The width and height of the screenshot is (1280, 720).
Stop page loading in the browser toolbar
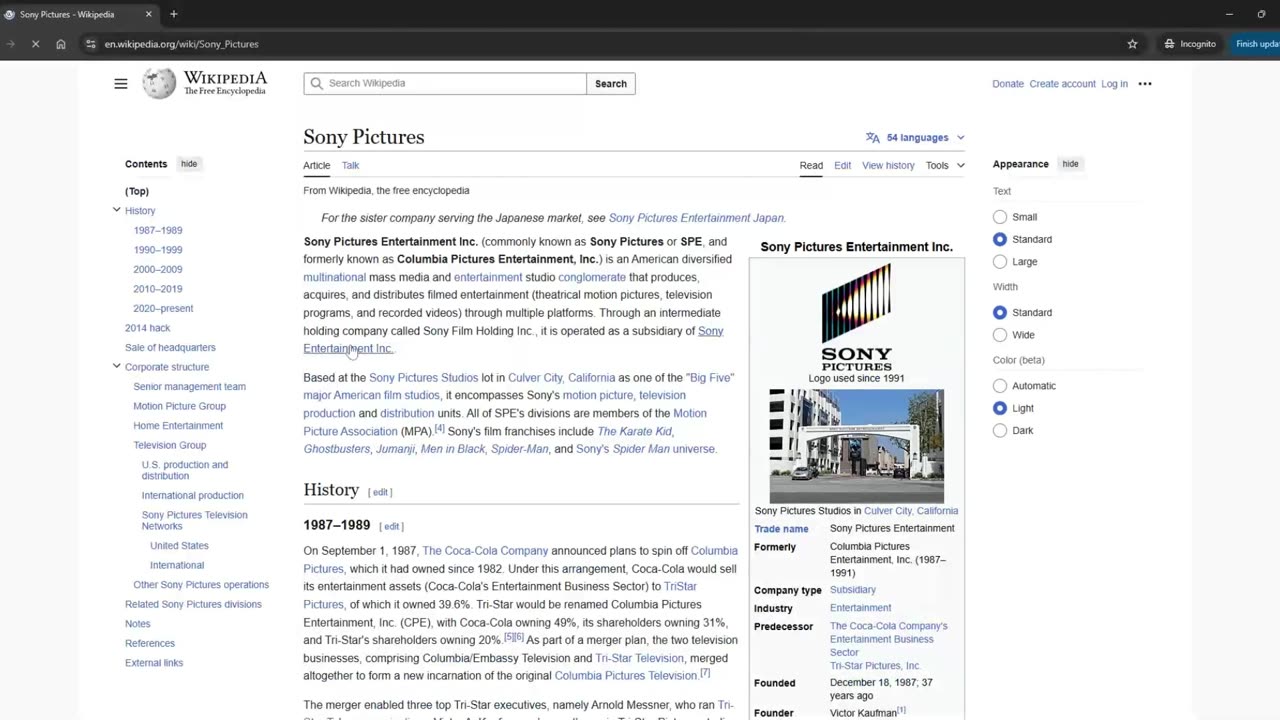click(35, 44)
